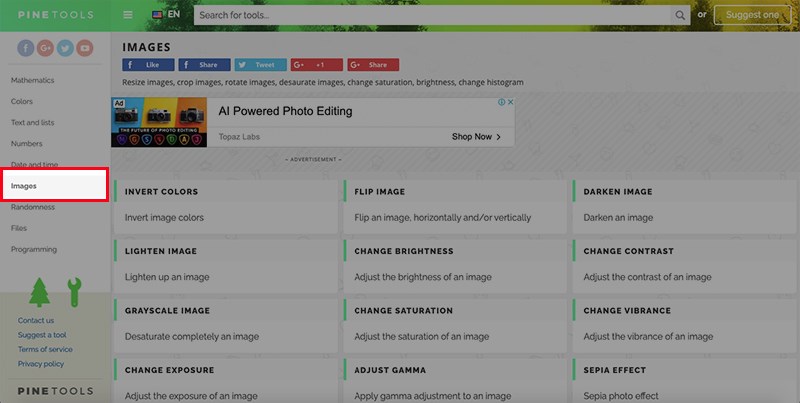The image size is (800, 403).
Task: Focus the Search for tools field
Action: click(x=432, y=15)
